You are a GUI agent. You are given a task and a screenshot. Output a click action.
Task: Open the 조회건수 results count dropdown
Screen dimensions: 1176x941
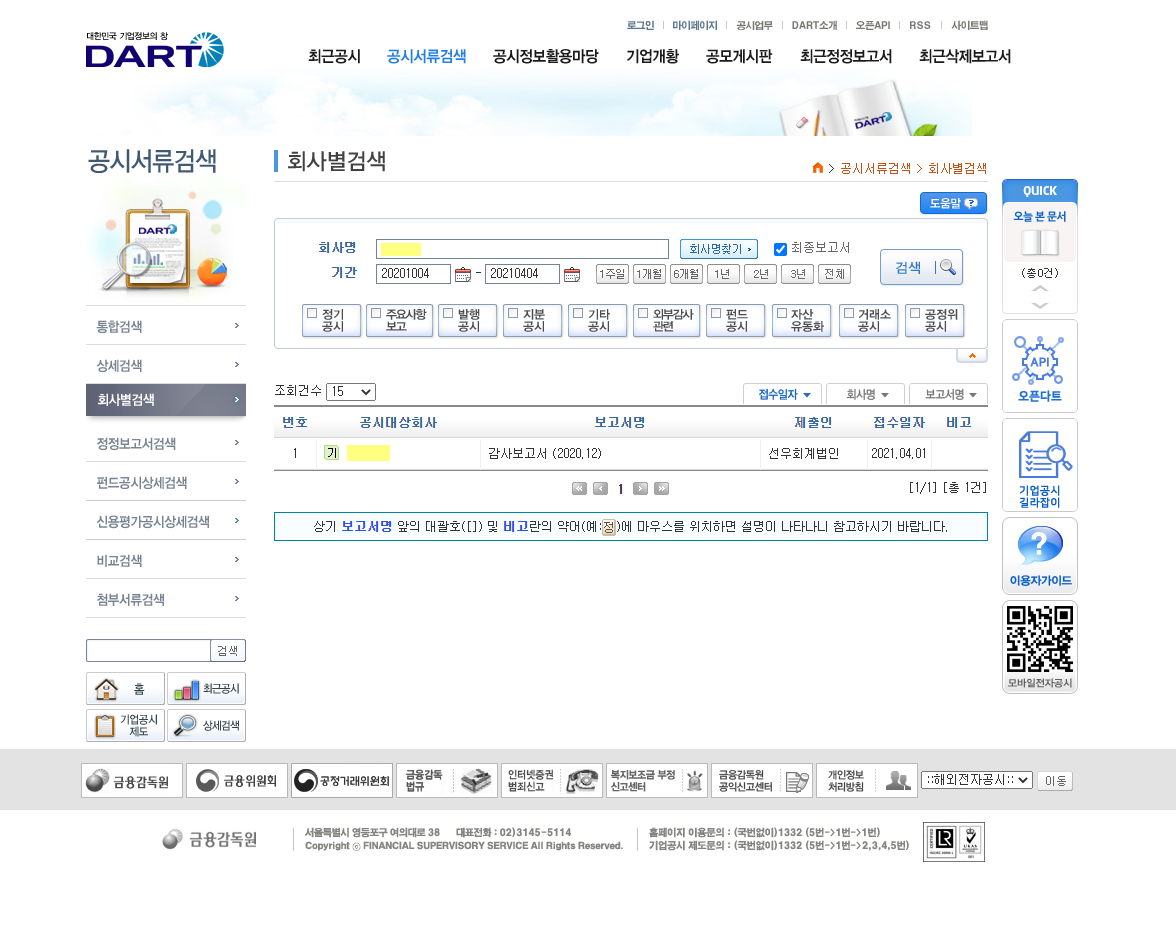click(350, 392)
